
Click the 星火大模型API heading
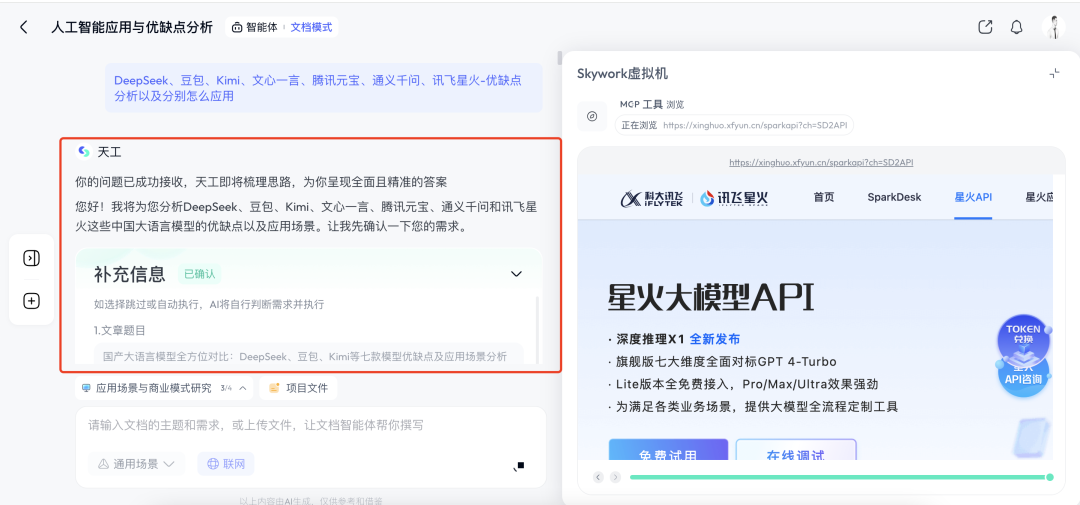(711, 298)
